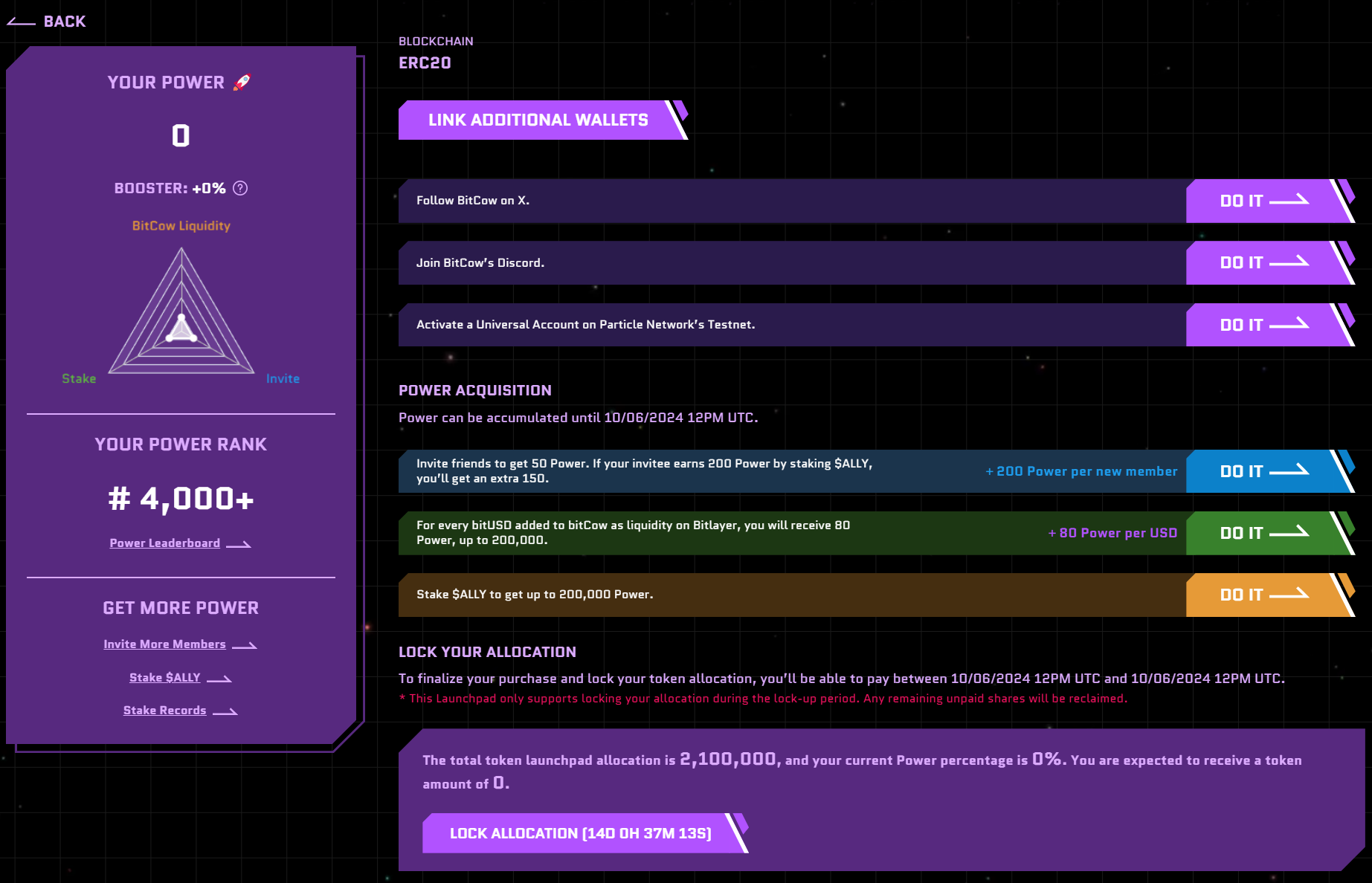Click the '+ 80 Power per USD' text
This screenshot has height=883, width=1372.
tap(1112, 533)
